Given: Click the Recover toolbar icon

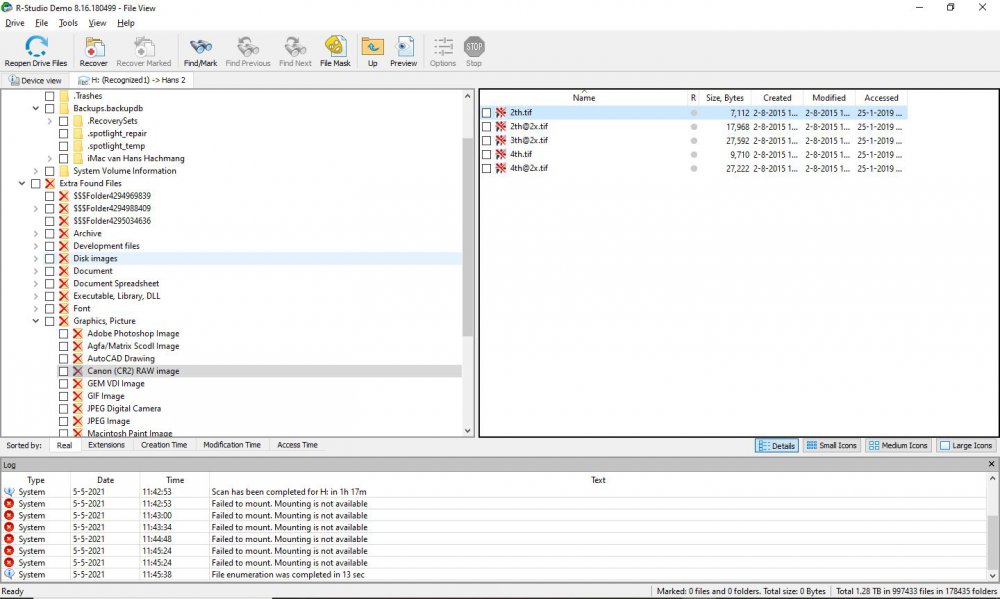Looking at the screenshot, I should (94, 47).
